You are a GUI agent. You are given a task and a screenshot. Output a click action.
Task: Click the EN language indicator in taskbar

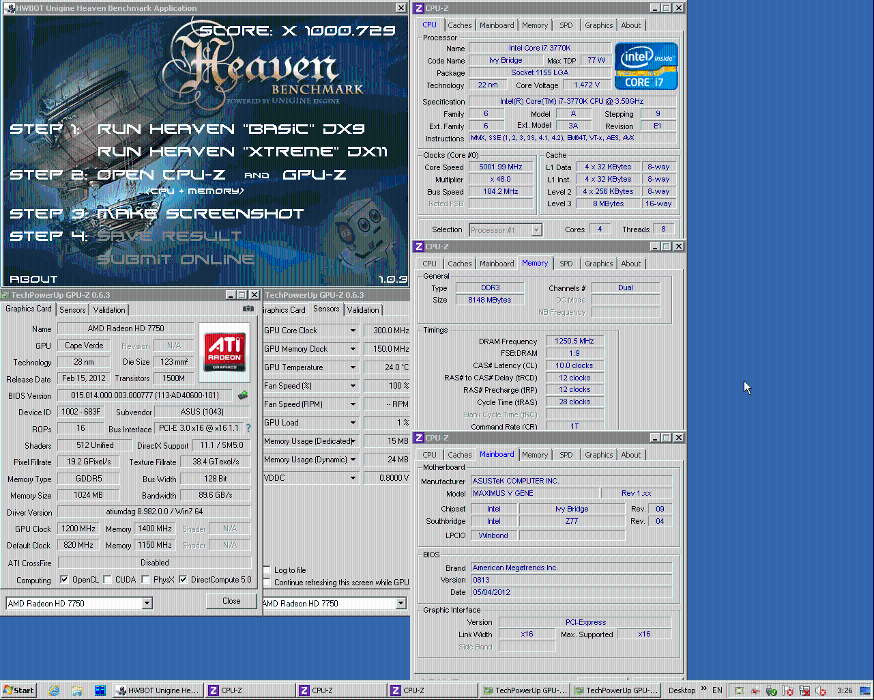(x=717, y=691)
